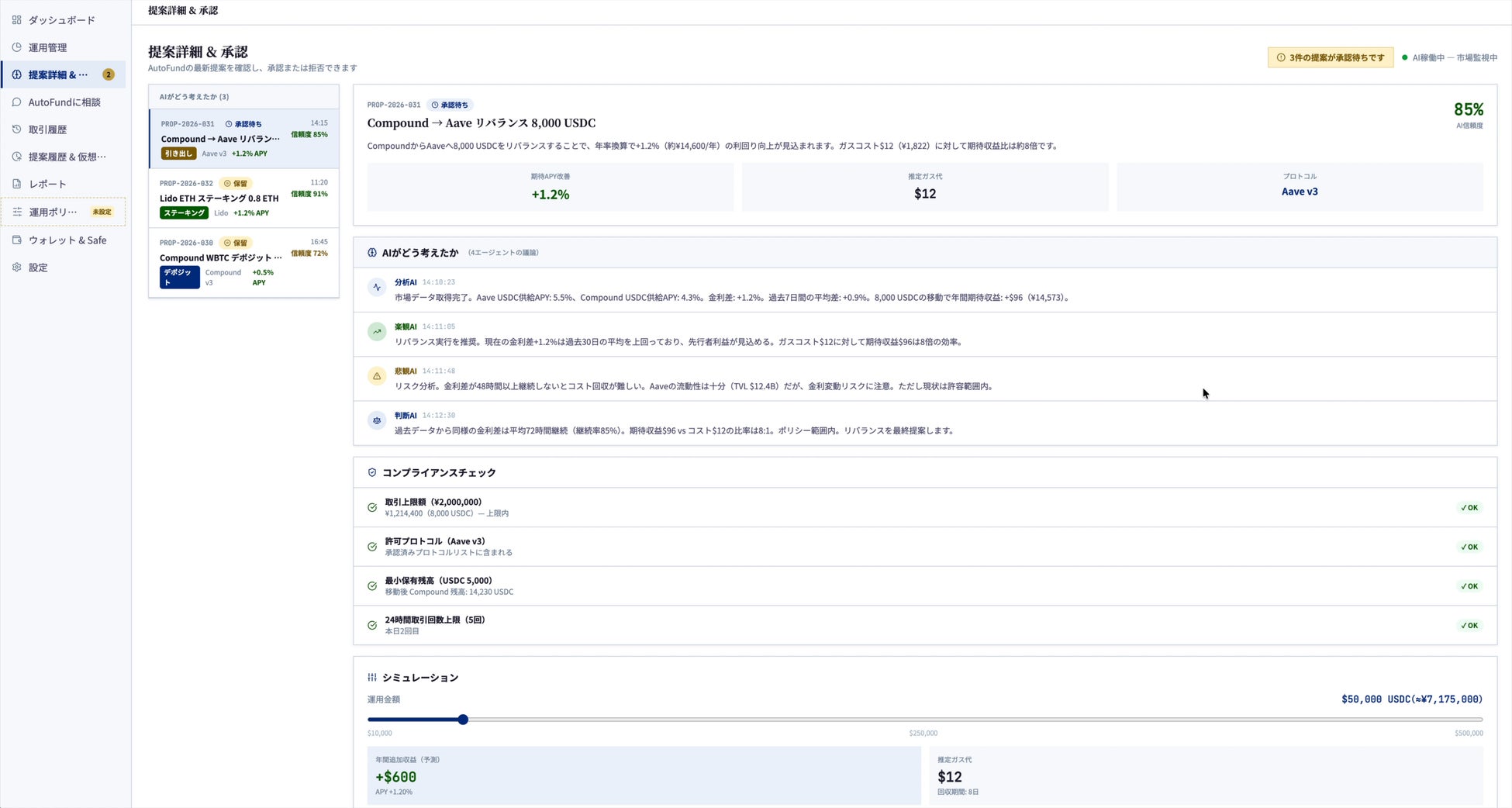
Task: Select proposal Lido ETH ステーキング 0.8 ETH
Action: pyautogui.click(x=244, y=199)
